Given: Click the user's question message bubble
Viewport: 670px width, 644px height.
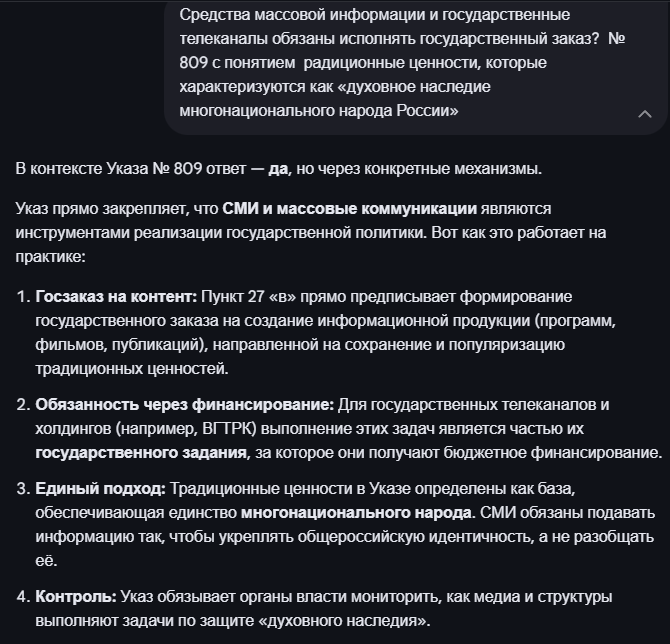Looking at the screenshot, I should [400, 62].
